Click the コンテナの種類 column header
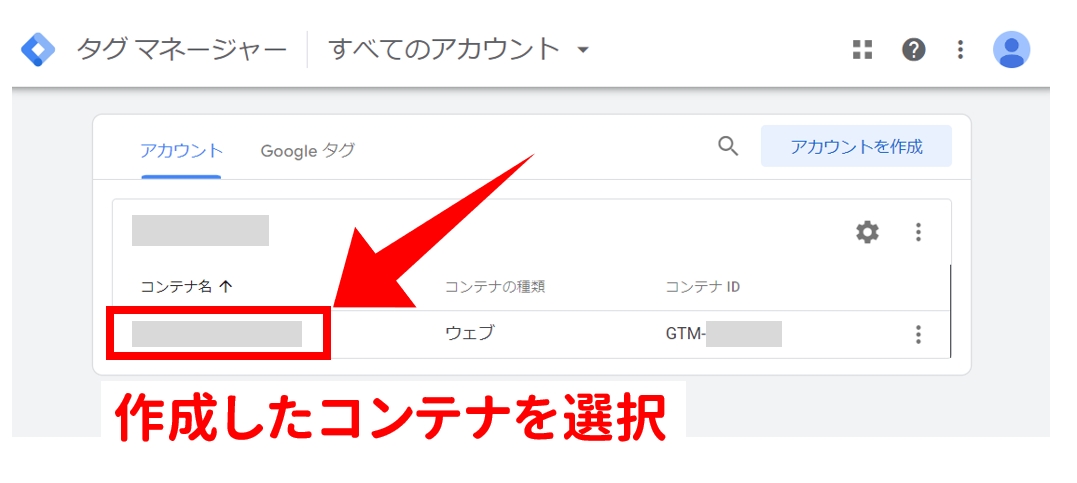The image size is (1077, 483). tap(495, 287)
